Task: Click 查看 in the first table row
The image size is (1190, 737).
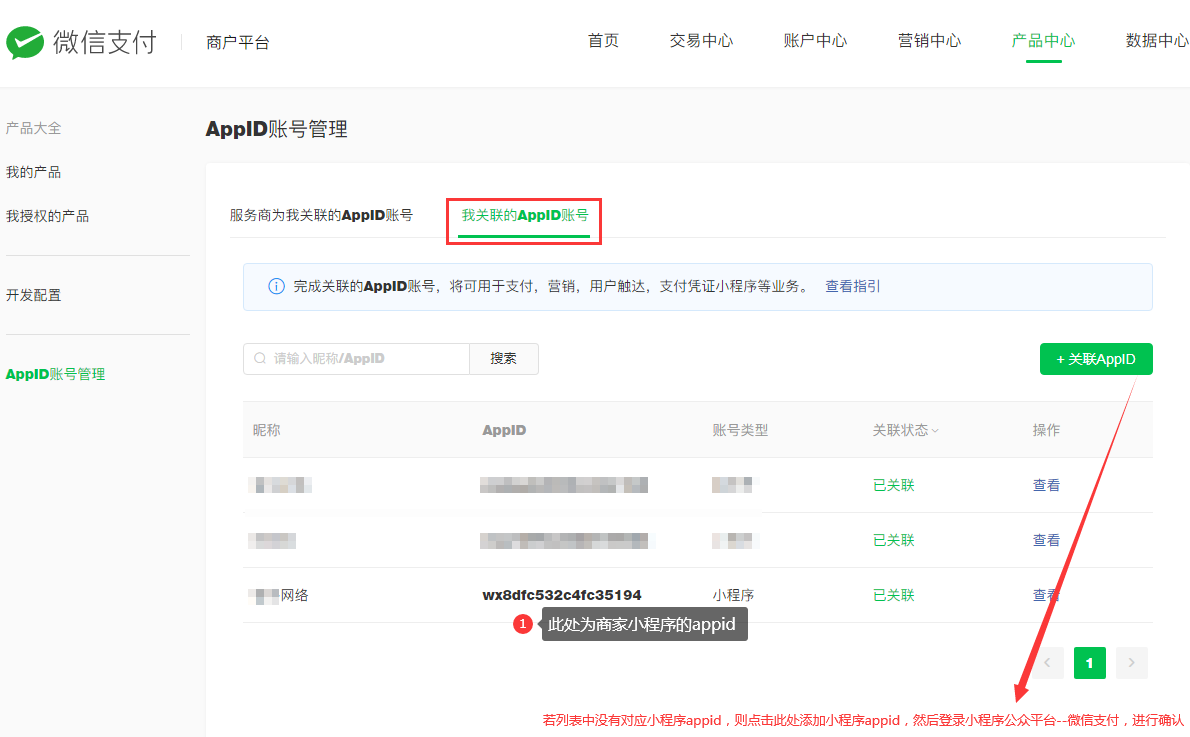Action: click(x=1046, y=485)
